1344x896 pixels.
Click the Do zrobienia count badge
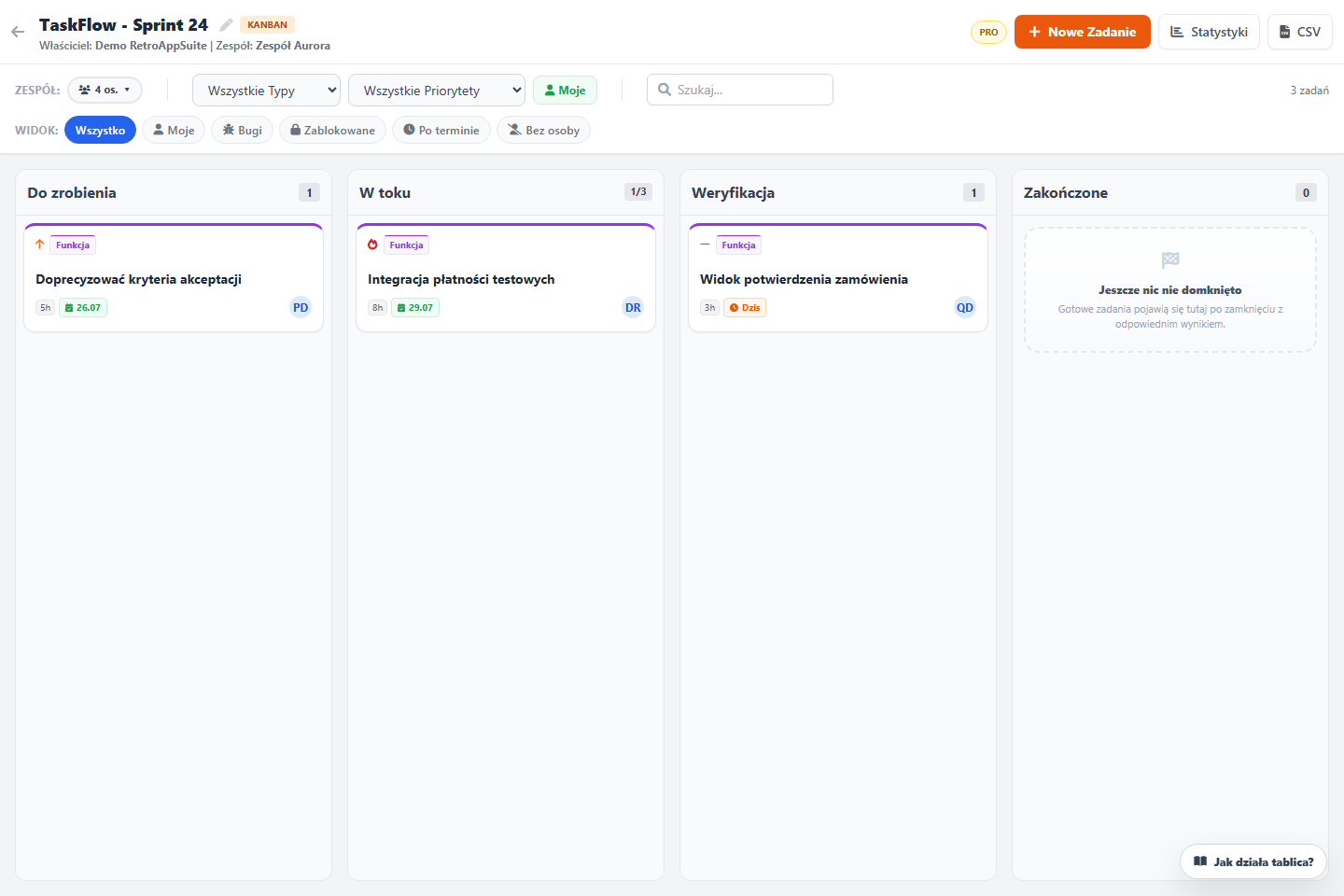click(x=309, y=192)
